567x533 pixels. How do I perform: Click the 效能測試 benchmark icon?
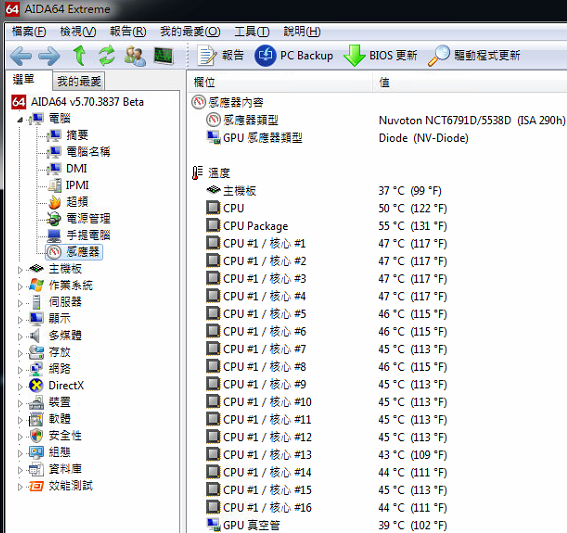pyautogui.click(x=36, y=486)
